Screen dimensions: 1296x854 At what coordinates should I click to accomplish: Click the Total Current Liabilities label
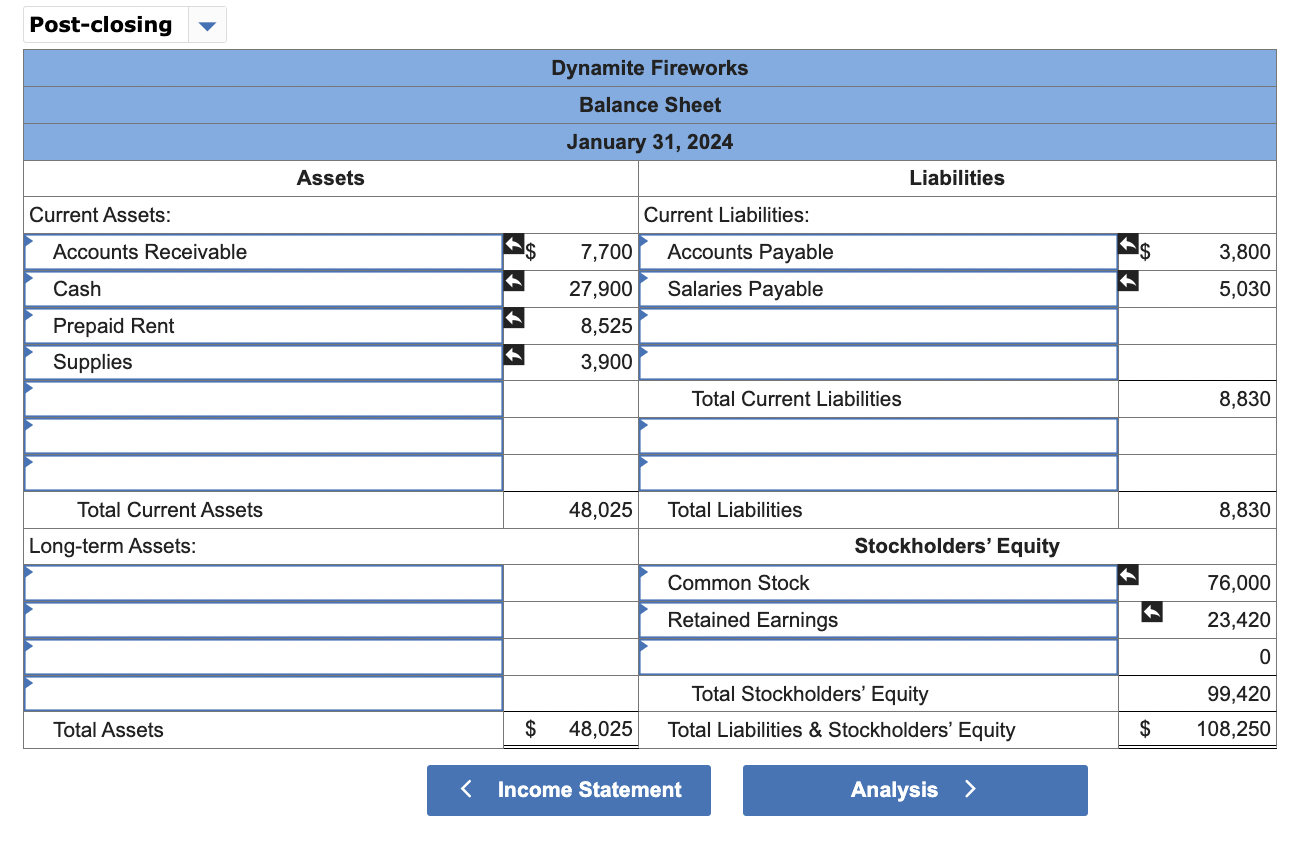coord(796,399)
